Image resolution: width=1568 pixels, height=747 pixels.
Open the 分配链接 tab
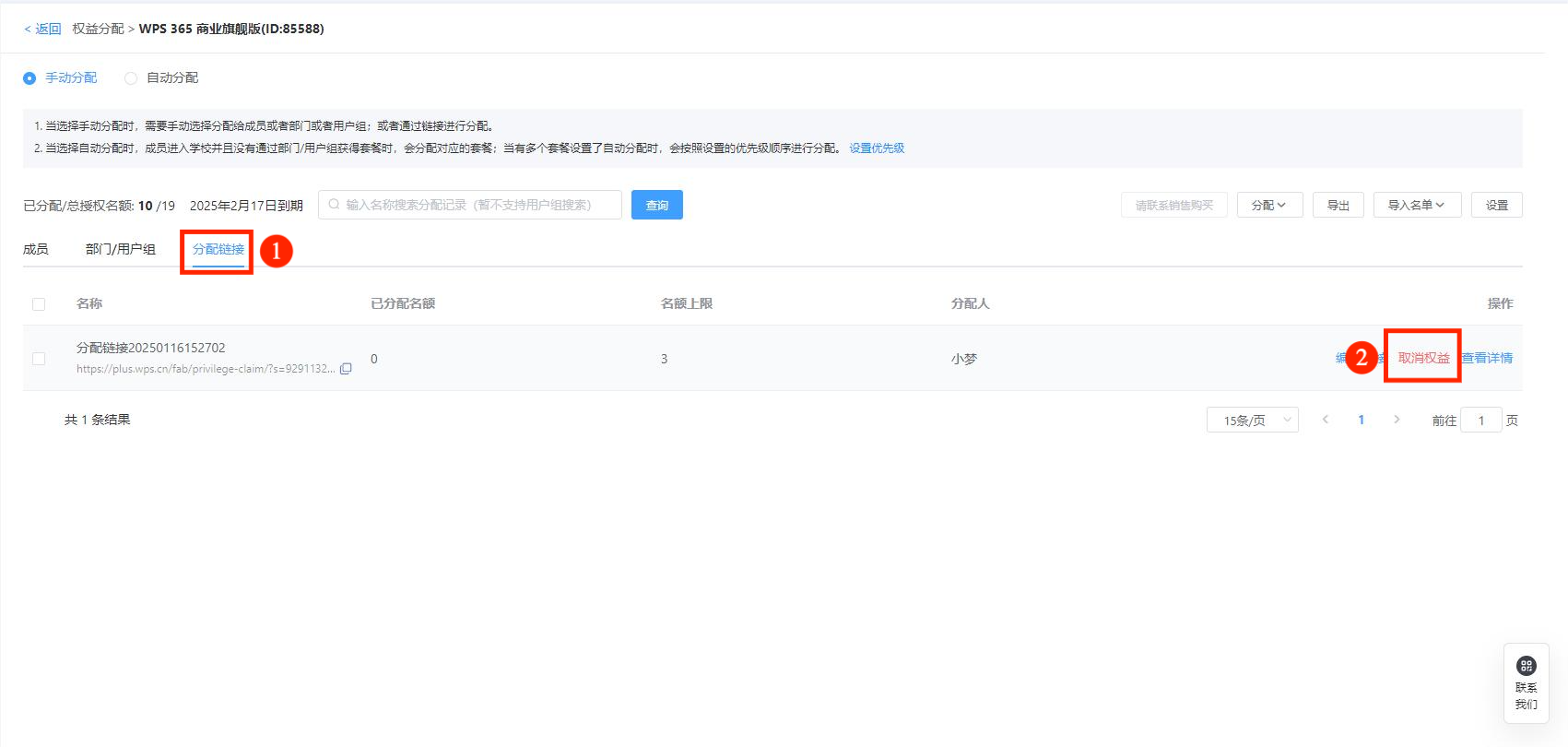pos(218,249)
